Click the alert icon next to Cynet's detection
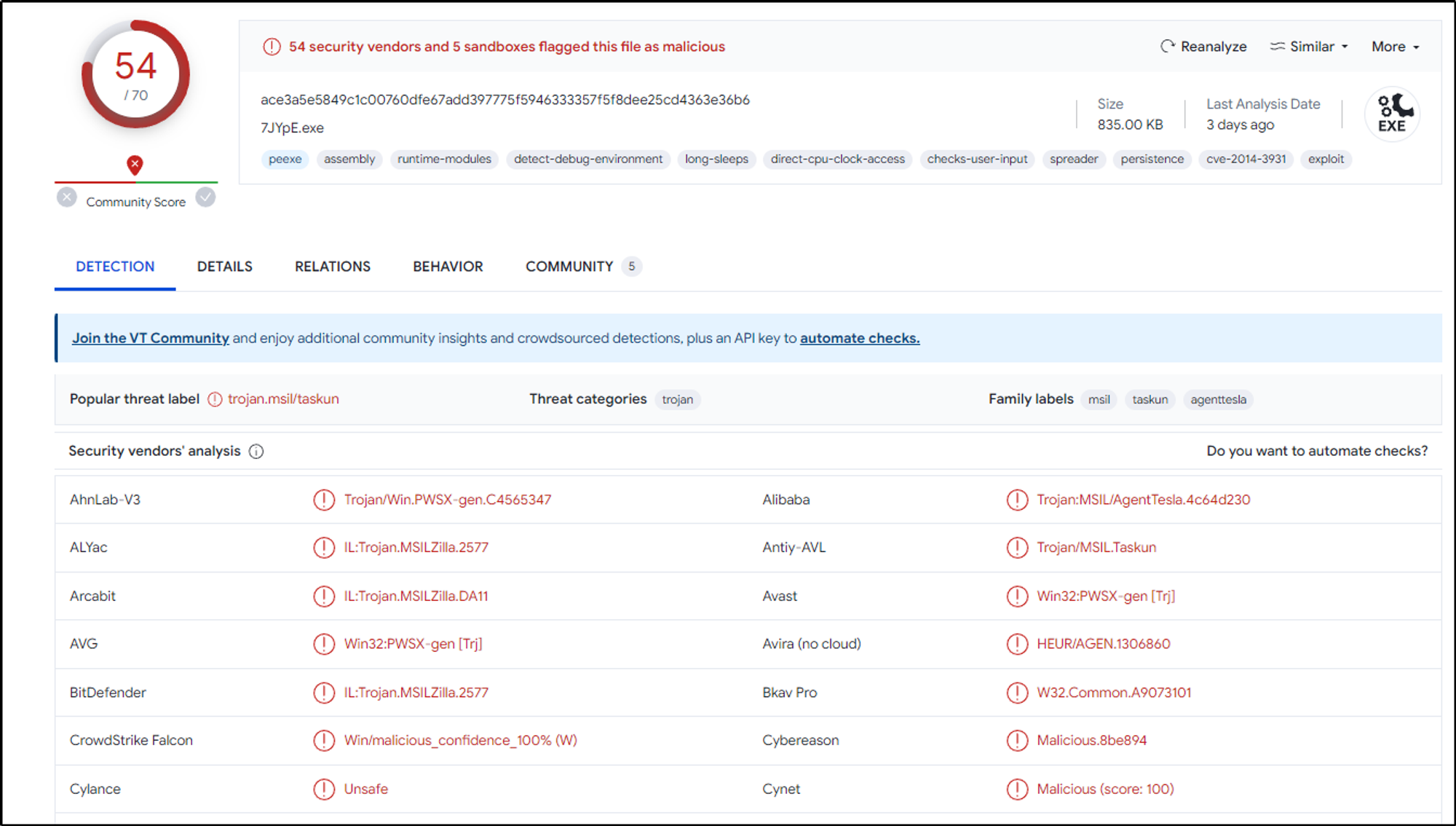The height and width of the screenshot is (826, 1456). 1017,789
